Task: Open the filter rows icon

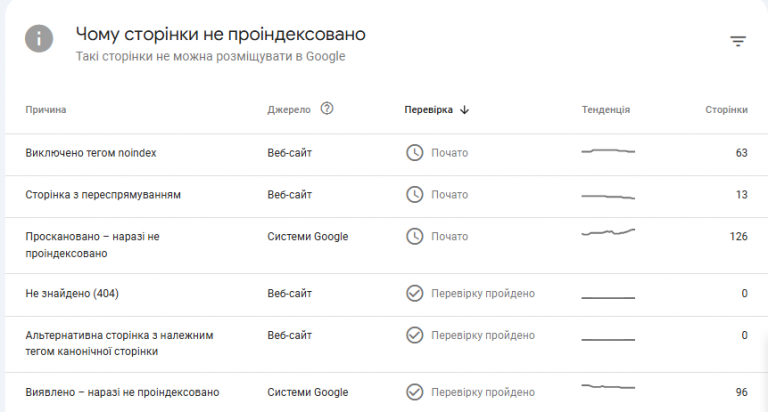Action: click(x=738, y=41)
